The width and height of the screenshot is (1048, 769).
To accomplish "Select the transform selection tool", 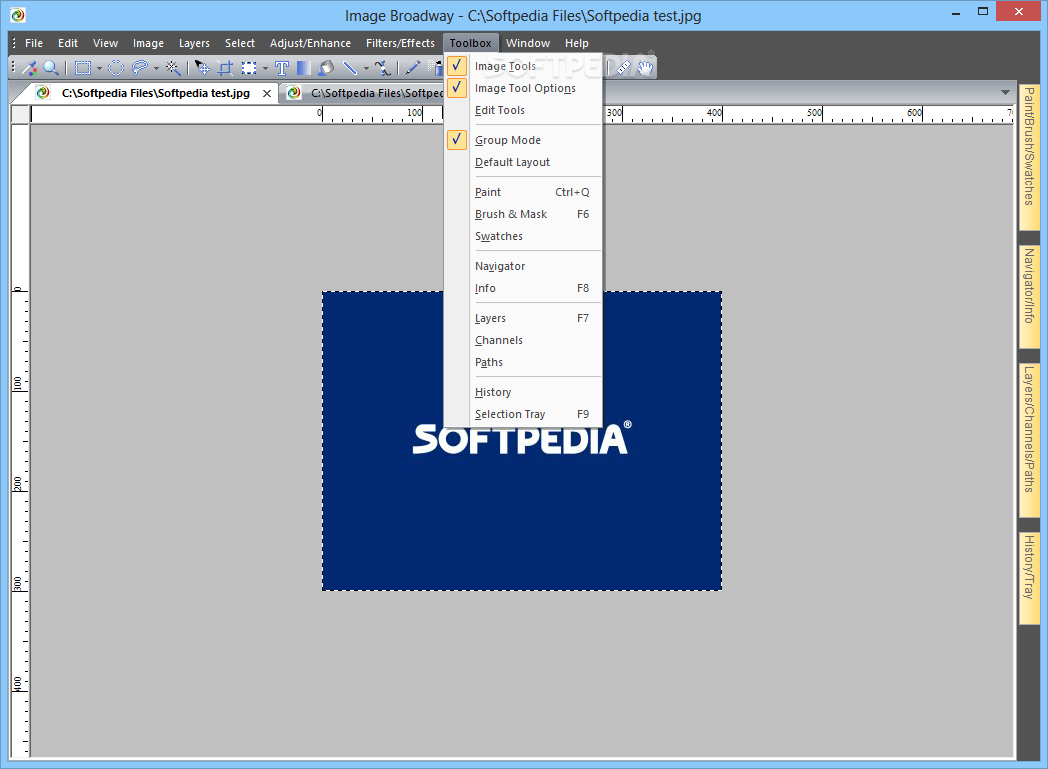I will (x=249, y=67).
